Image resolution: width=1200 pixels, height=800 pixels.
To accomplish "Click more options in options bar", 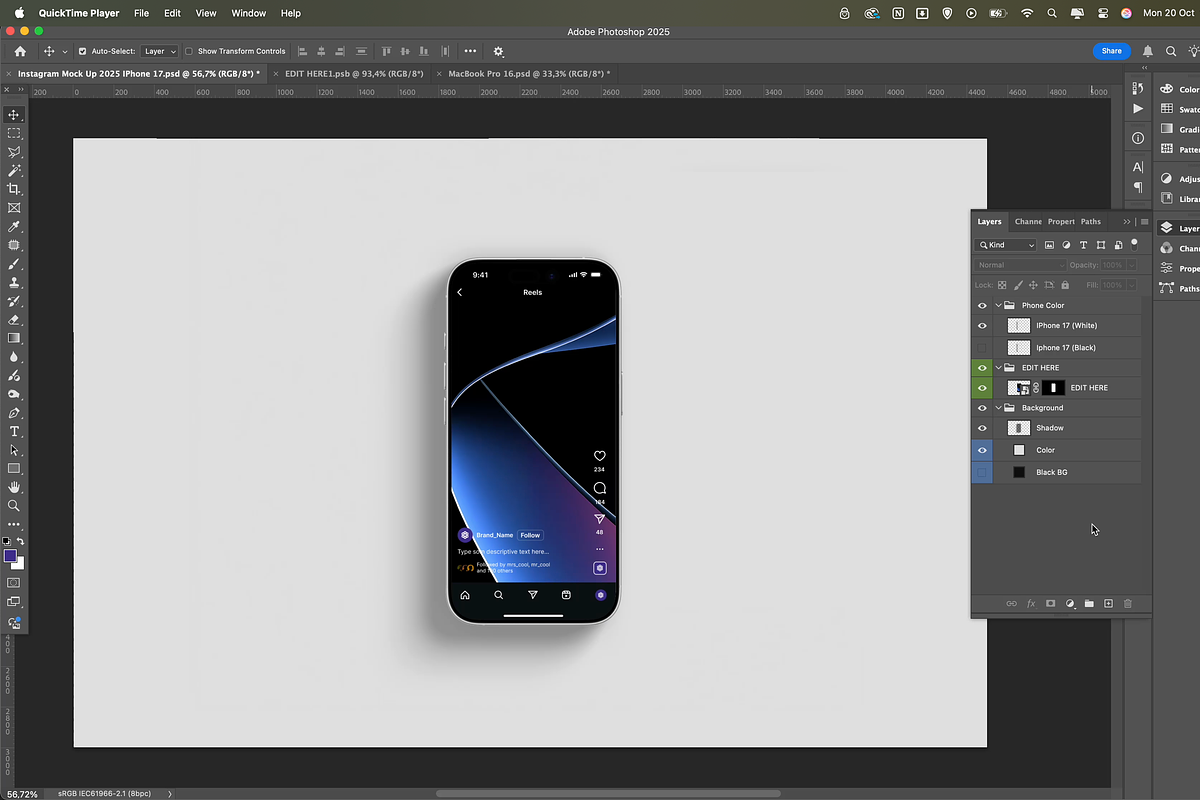I will coord(470,51).
